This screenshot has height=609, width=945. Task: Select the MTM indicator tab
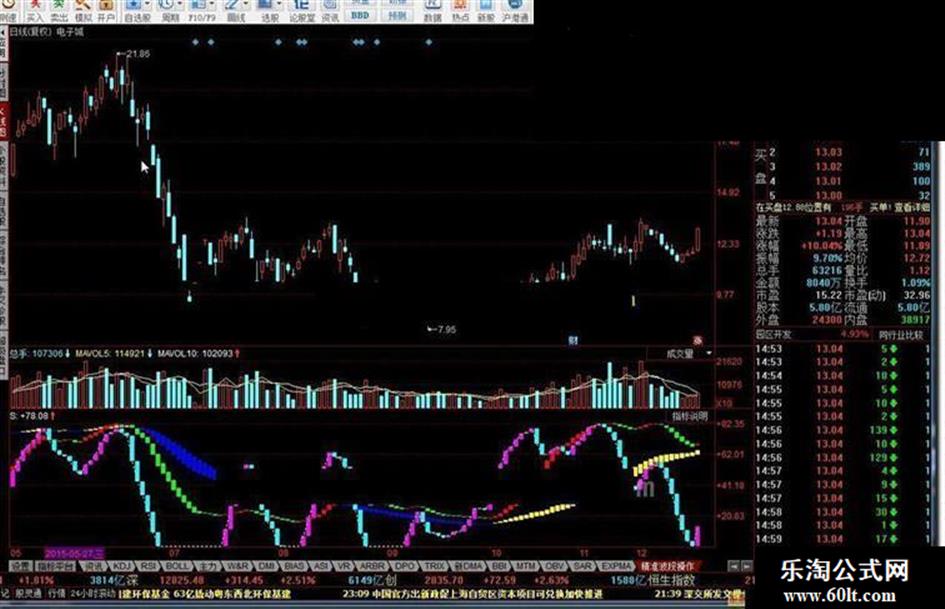coord(526,566)
